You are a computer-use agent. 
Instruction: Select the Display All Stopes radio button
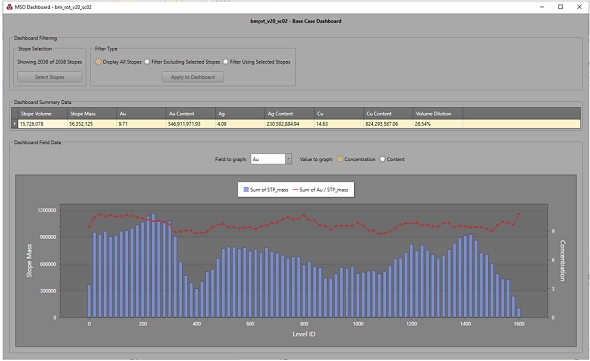coord(98,62)
